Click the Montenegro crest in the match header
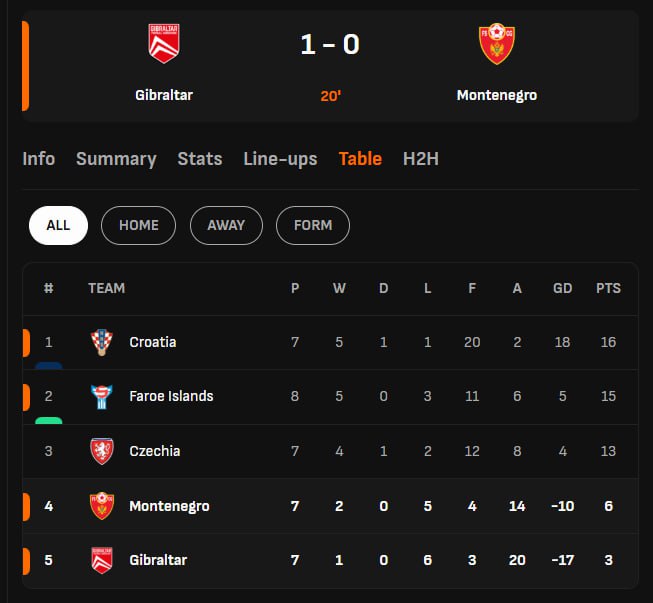The width and height of the screenshot is (653, 603). (x=496, y=44)
